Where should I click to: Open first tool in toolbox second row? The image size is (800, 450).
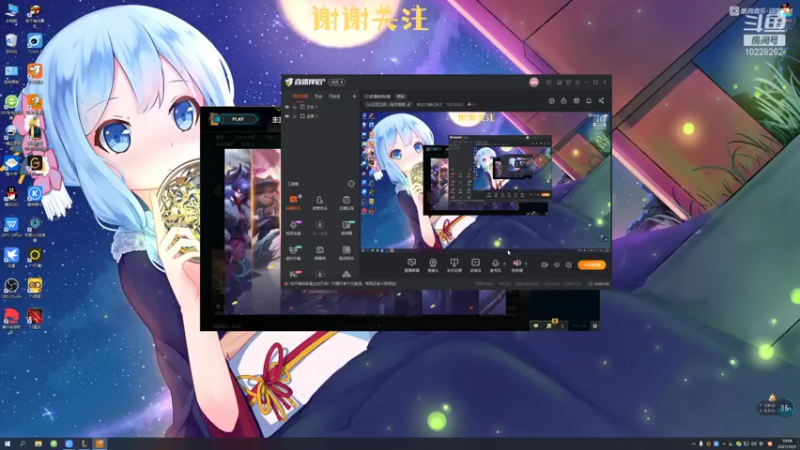pos(293,228)
